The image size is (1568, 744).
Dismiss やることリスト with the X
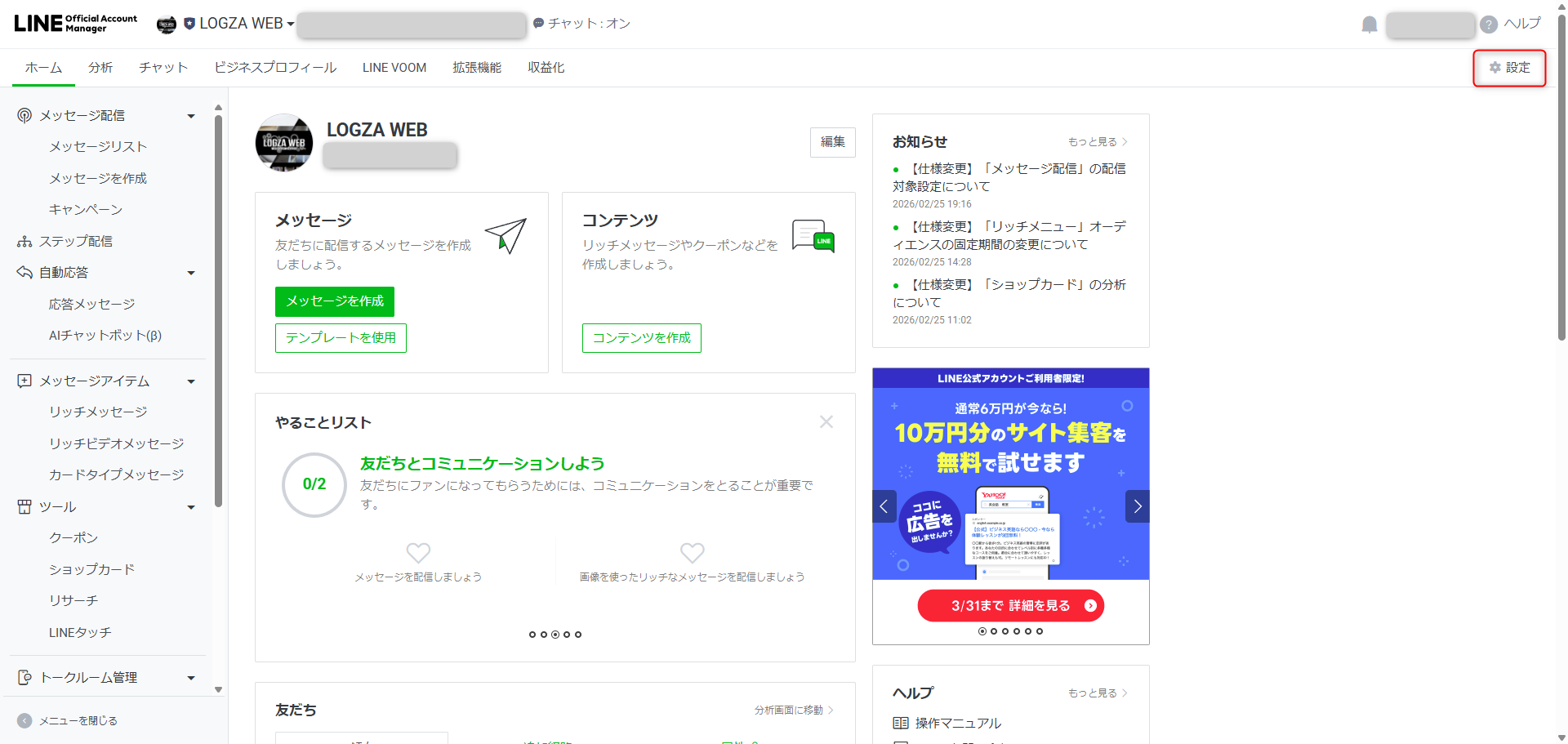[x=826, y=421]
